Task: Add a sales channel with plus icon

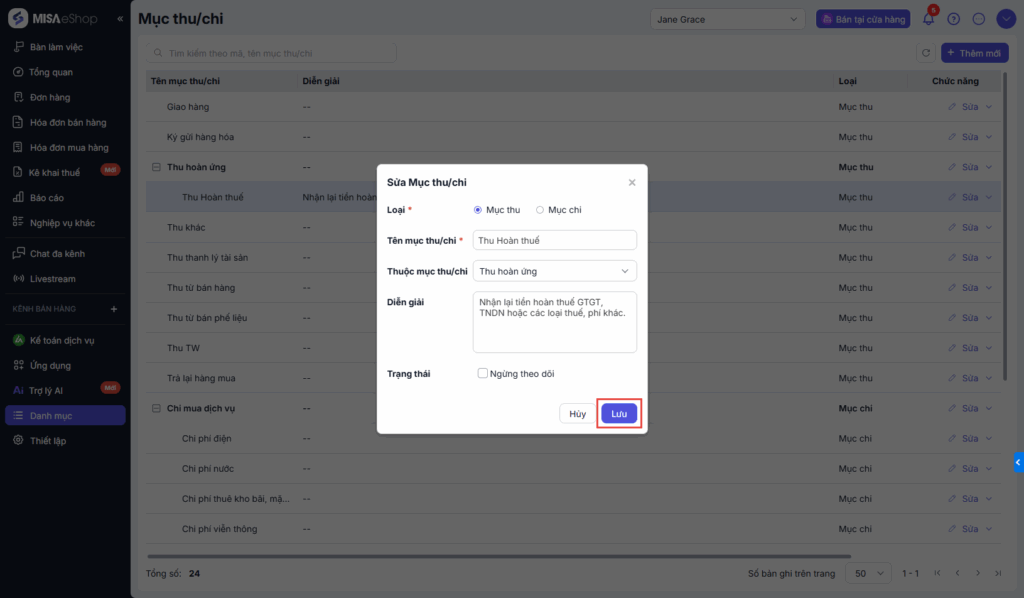Action: pos(114,309)
